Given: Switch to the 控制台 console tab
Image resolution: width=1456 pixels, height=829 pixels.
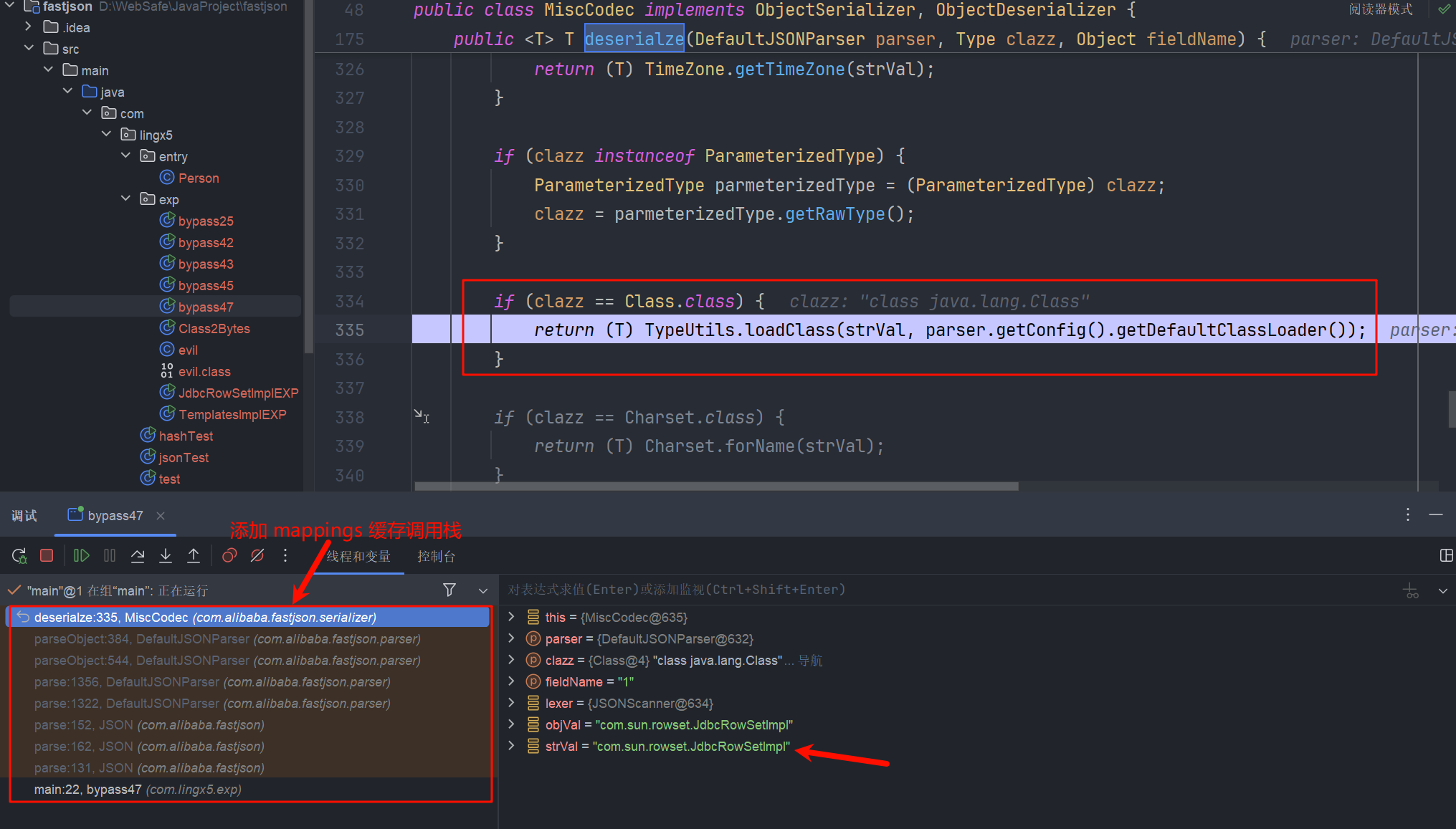Looking at the screenshot, I should (x=436, y=557).
